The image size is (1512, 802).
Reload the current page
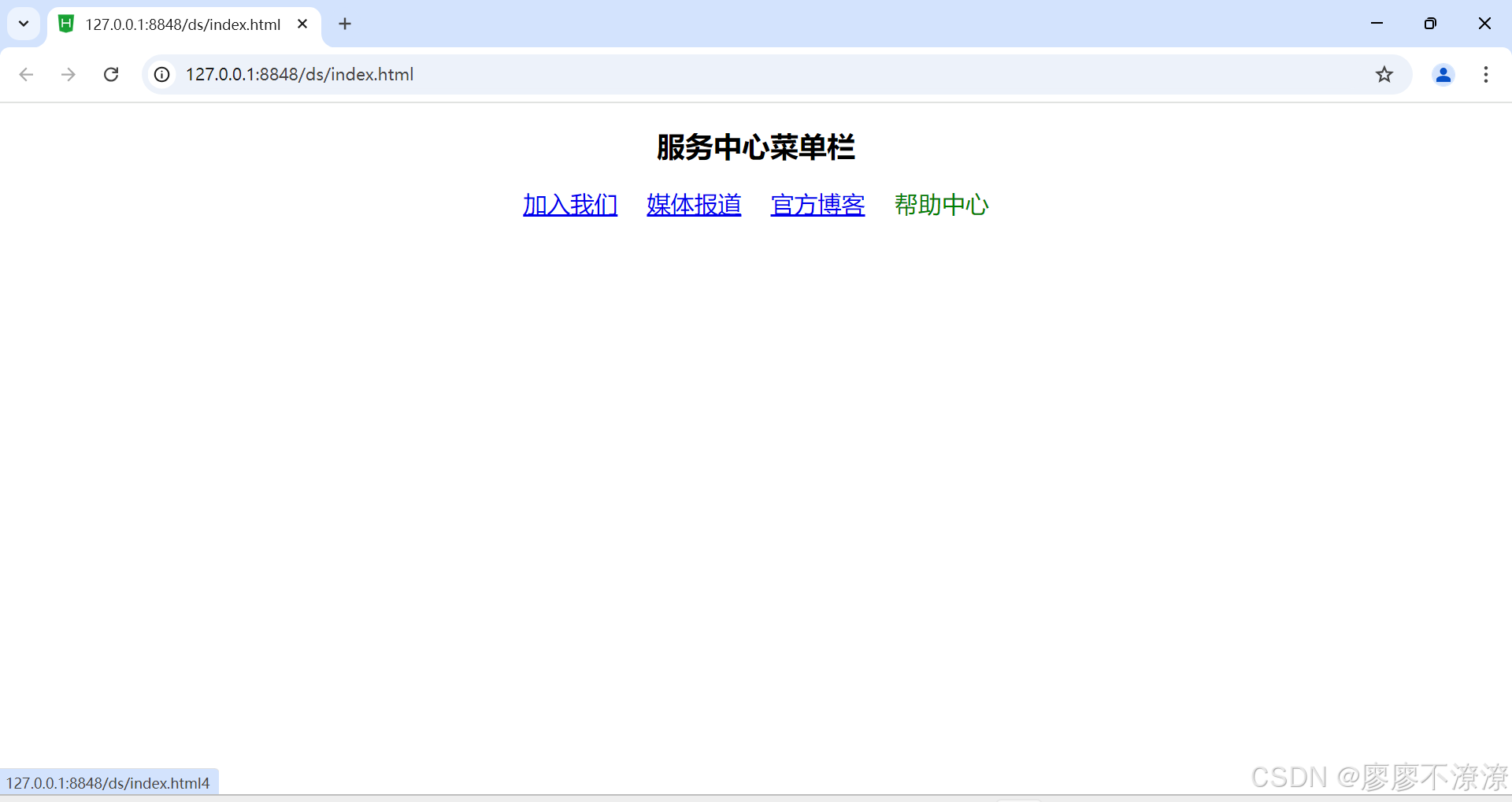pos(111,74)
